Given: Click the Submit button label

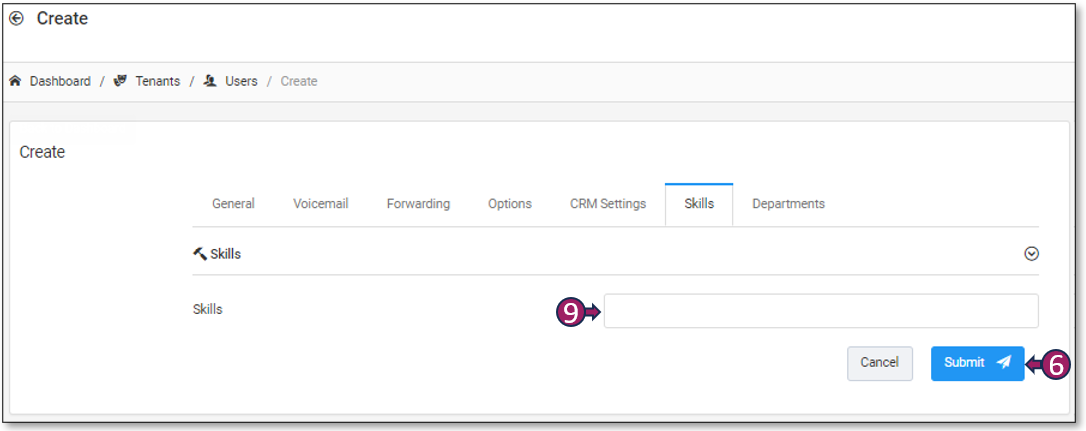Looking at the screenshot, I should 964,363.
